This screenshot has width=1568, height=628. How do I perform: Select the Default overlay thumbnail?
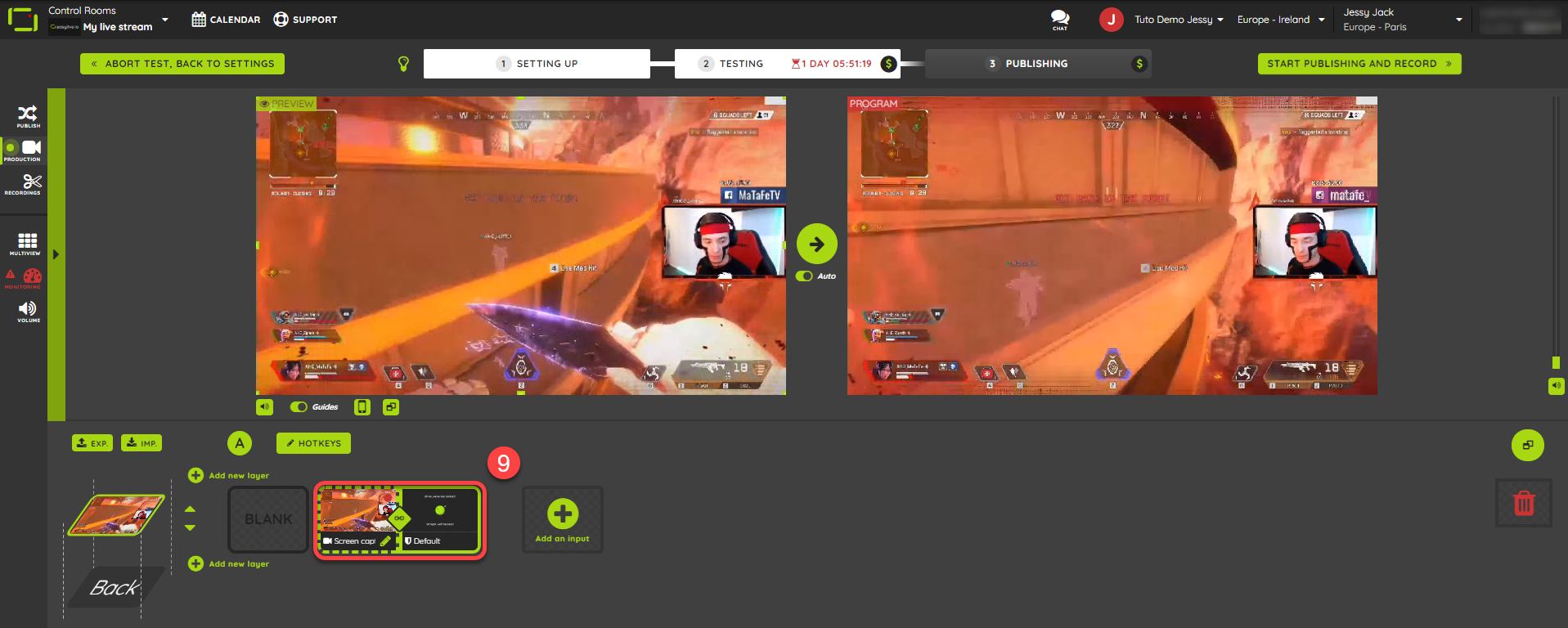[440, 512]
